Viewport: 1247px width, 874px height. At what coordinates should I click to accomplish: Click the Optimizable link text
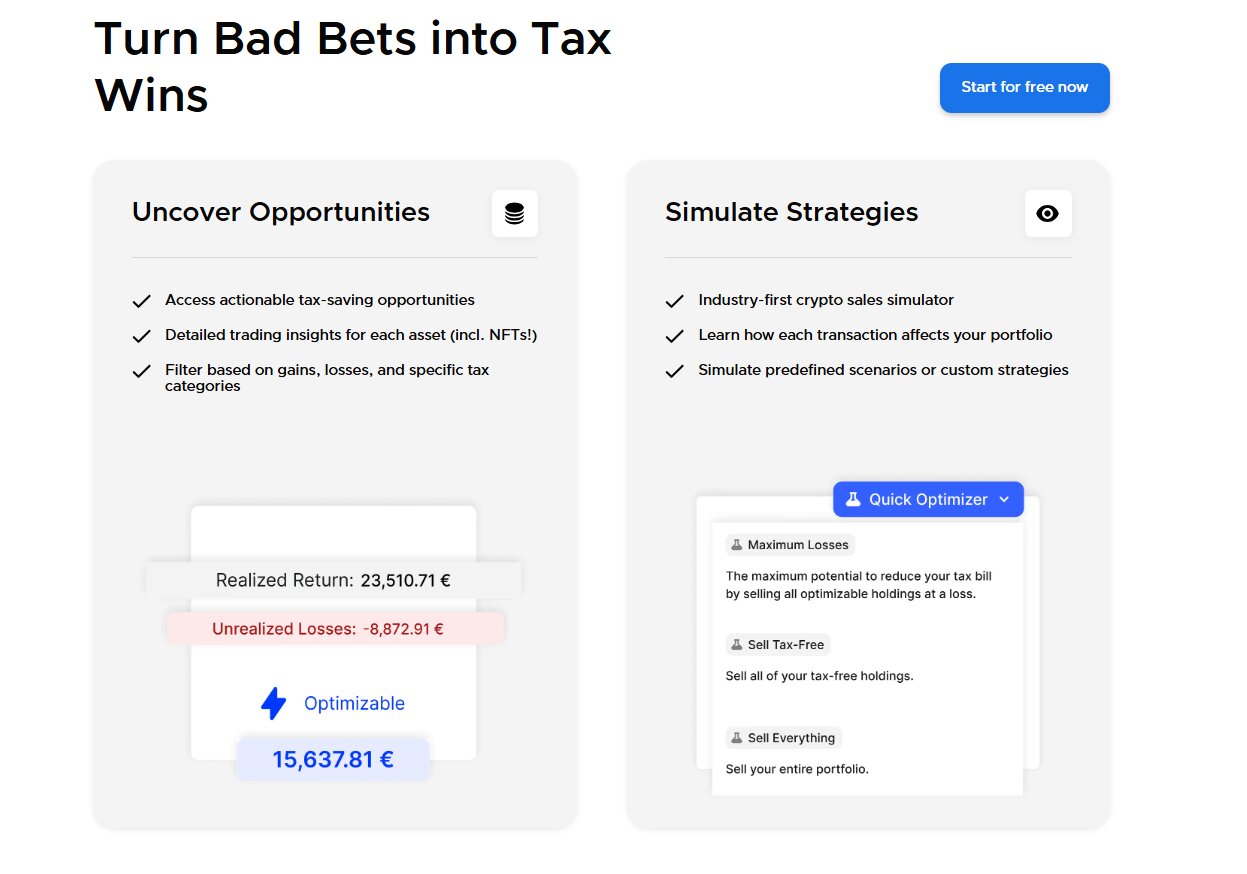point(354,703)
